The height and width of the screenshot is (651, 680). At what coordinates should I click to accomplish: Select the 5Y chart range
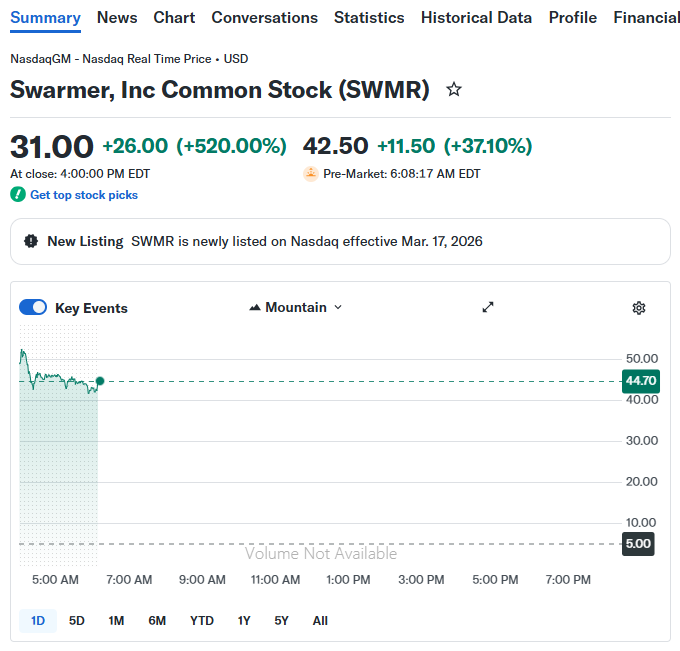pos(281,621)
